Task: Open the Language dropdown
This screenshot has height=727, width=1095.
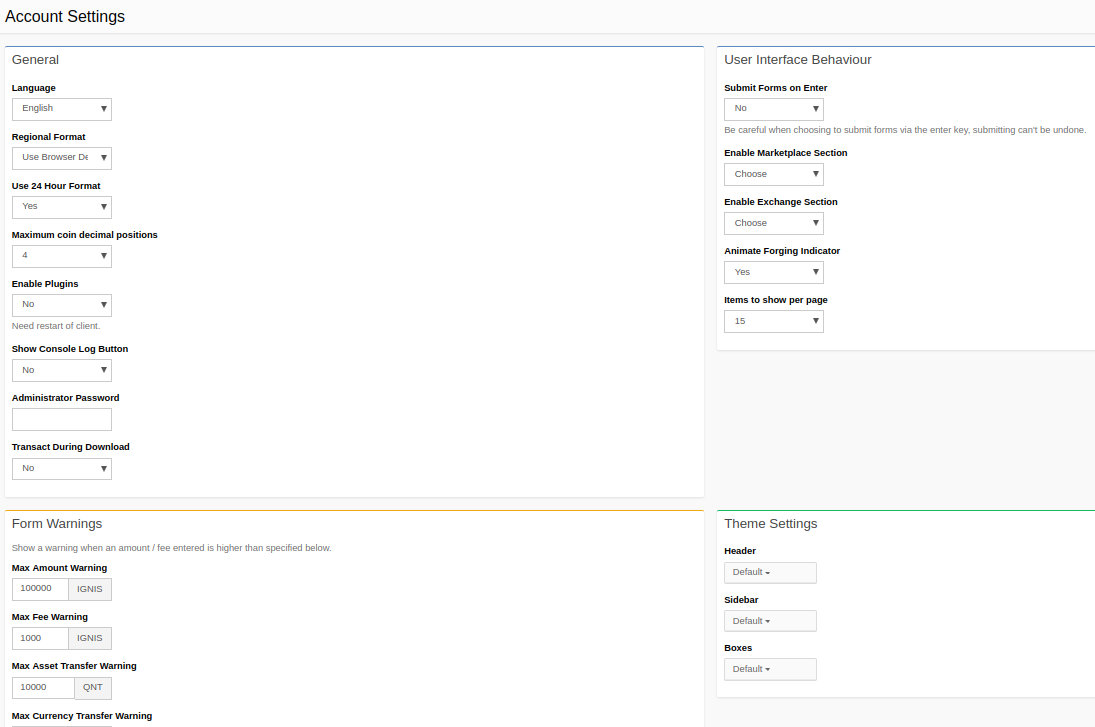Action: pos(62,109)
